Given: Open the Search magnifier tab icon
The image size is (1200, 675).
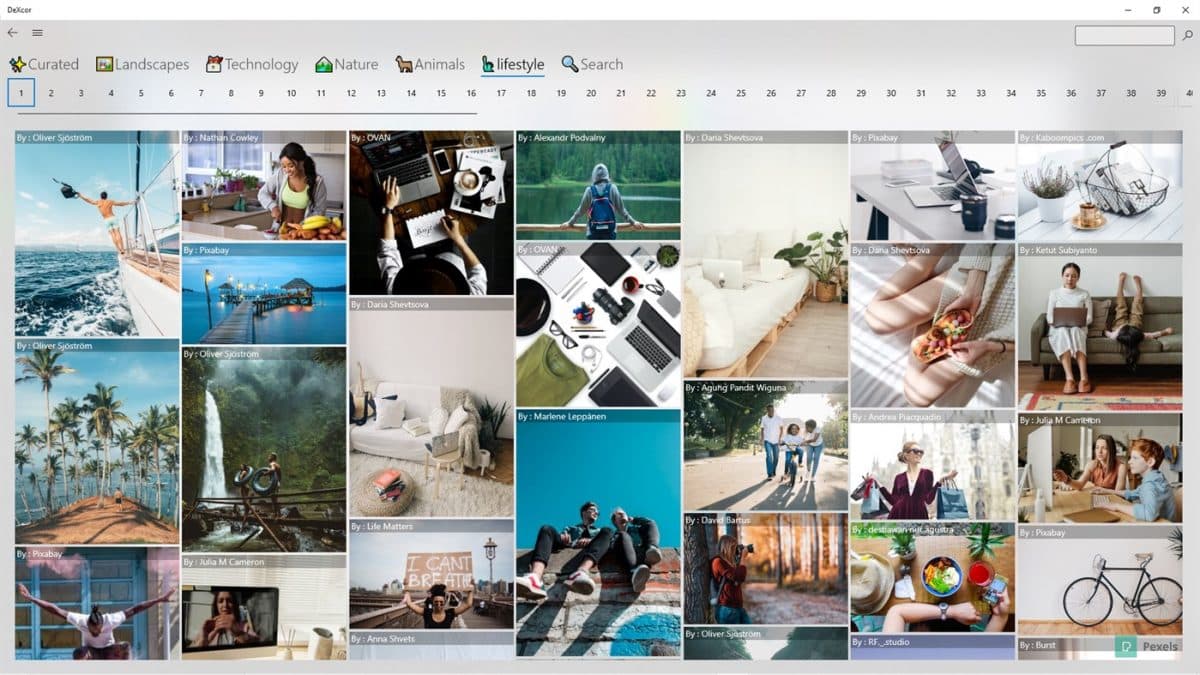Looking at the screenshot, I should click(x=569, y=63).
